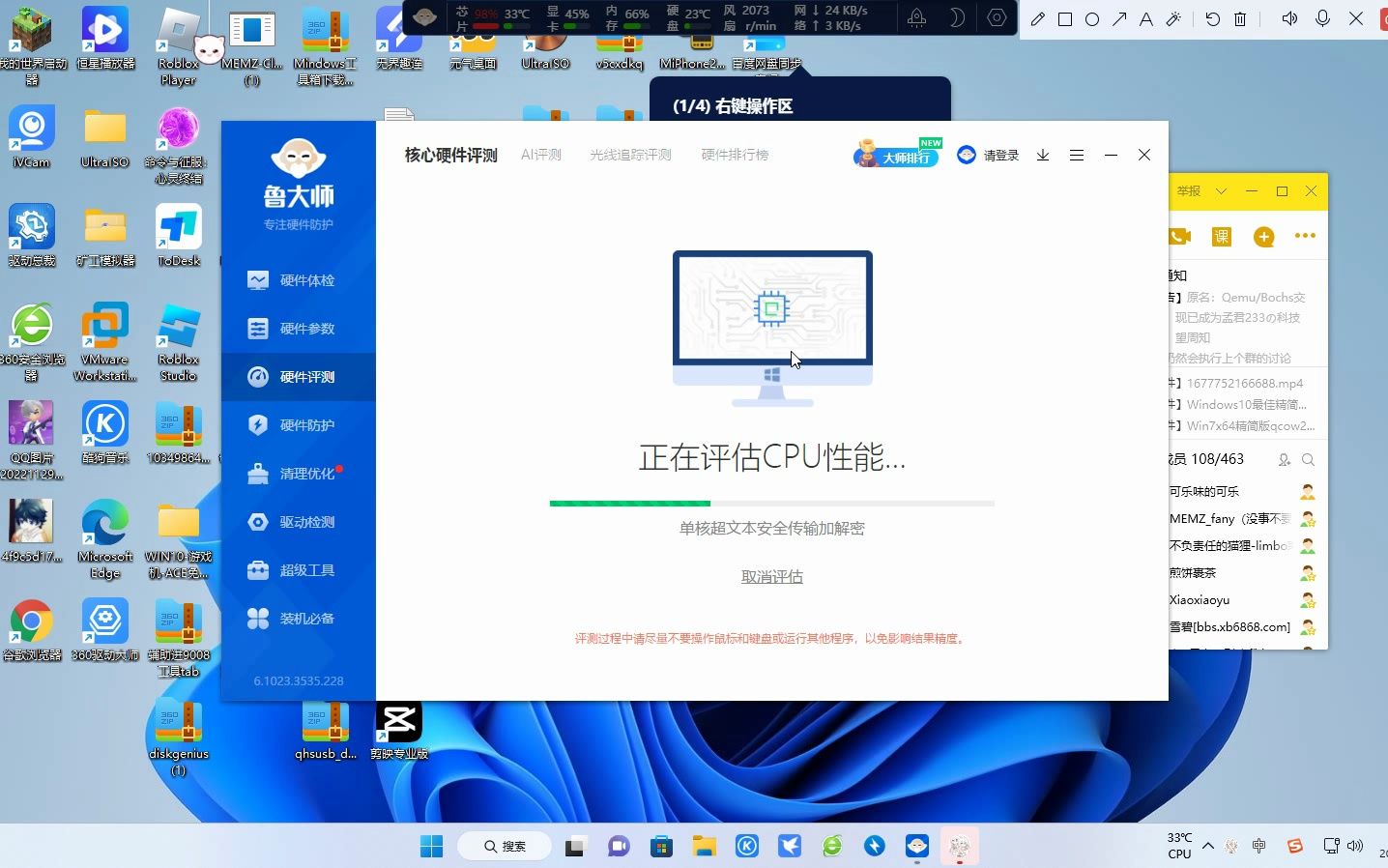Select member 煎饼裹茶 in chat list

coord(1243,572)
